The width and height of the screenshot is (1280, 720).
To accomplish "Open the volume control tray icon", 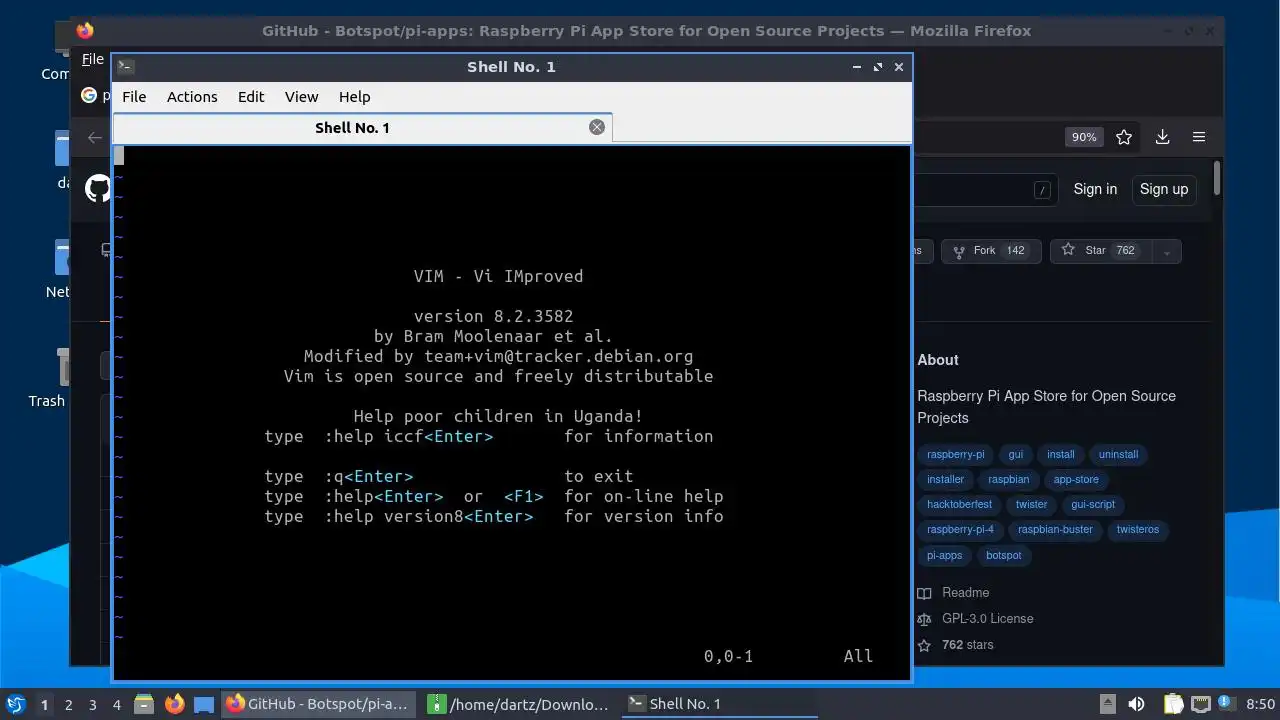I will (1136, 704).
